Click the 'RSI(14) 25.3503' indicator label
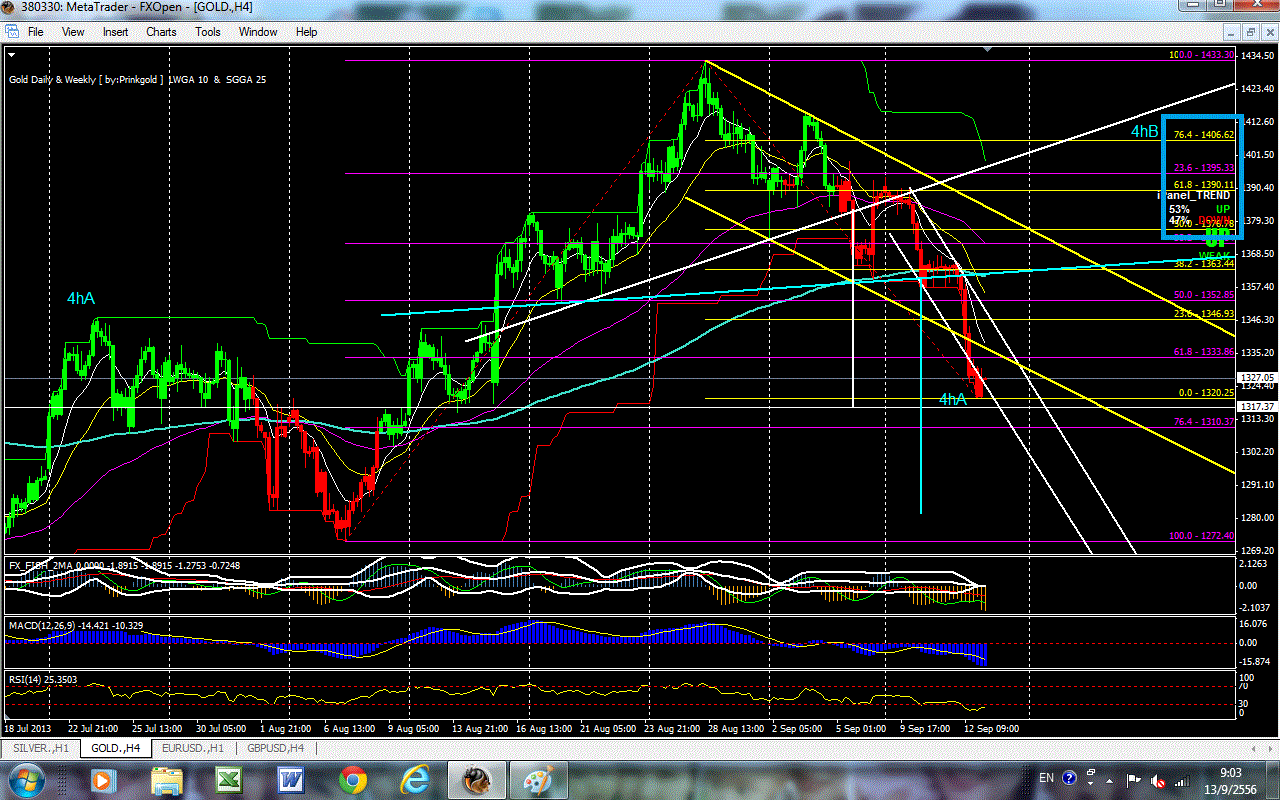This screenshot has height=800, width=1280. 43,679
